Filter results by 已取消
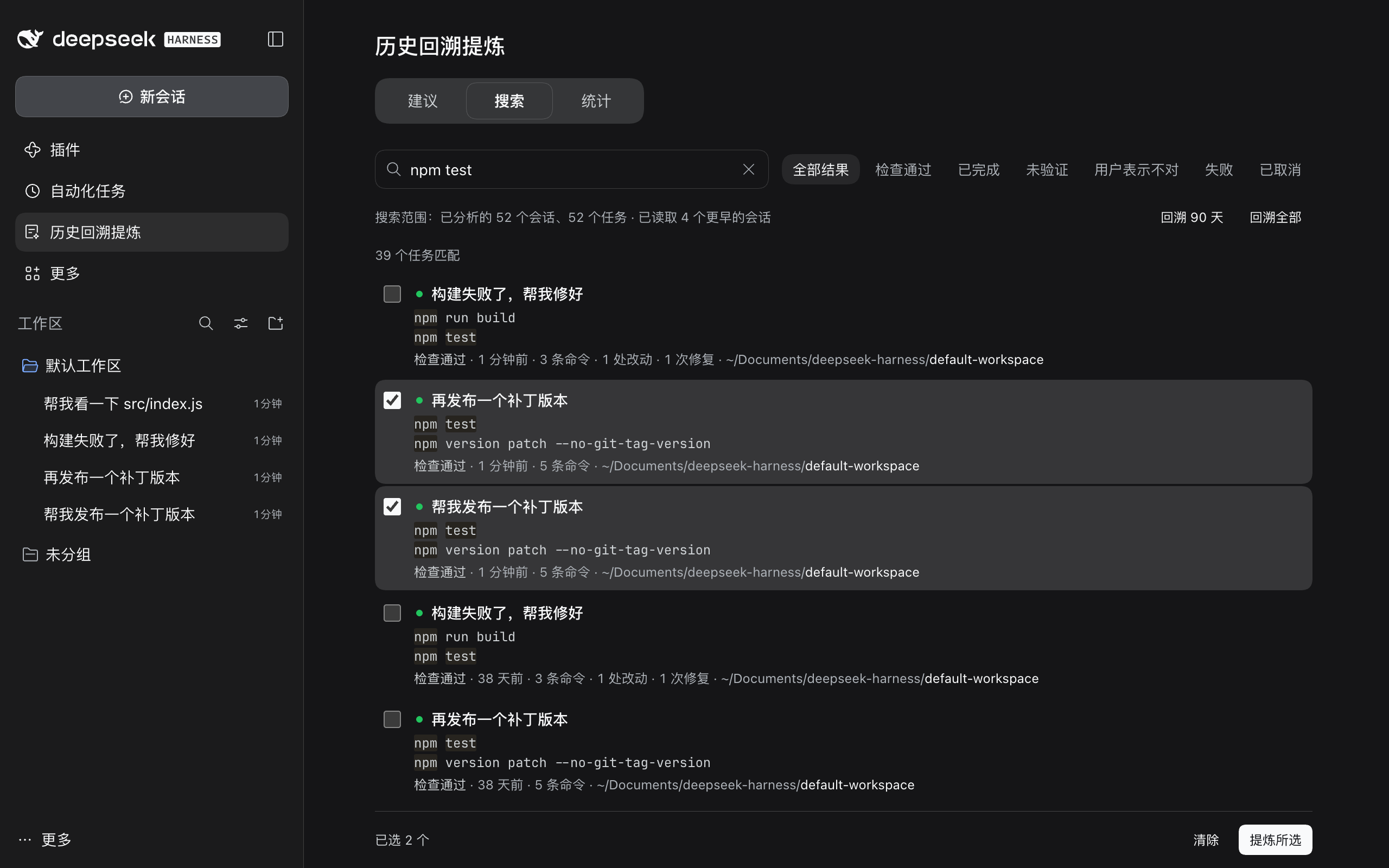 (x=1280, y=169)
